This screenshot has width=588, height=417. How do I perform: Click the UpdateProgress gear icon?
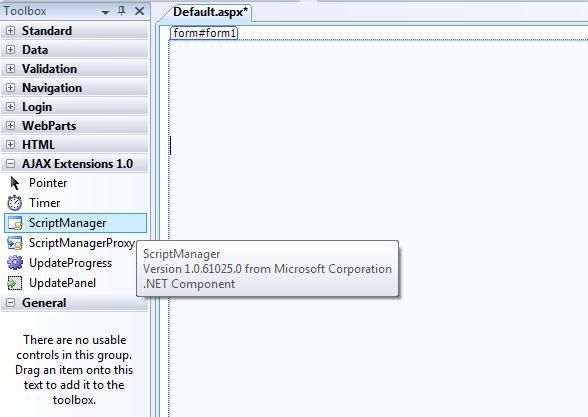point(15,263)
